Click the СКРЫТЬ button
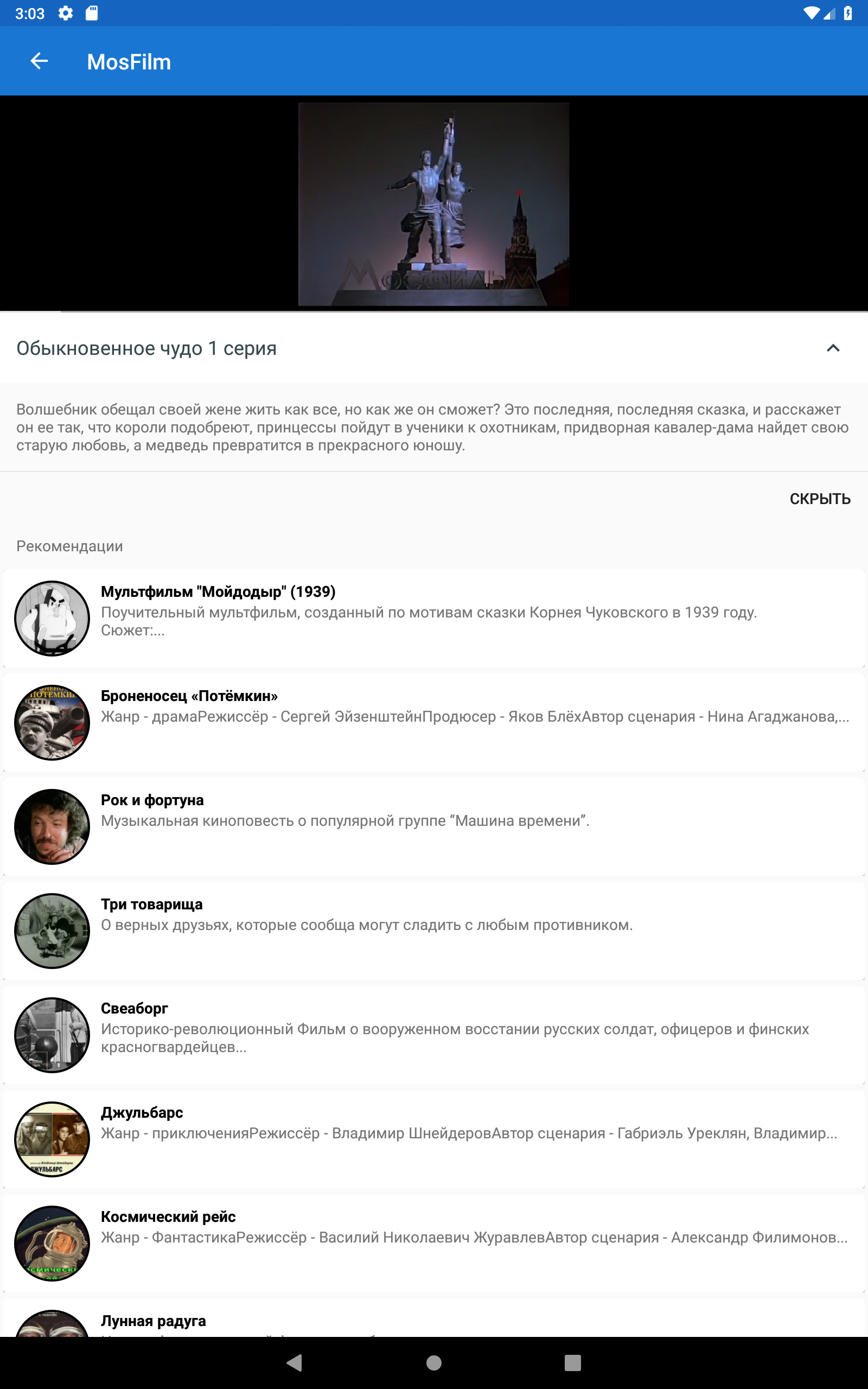Viewport: 868px width, 1389px height. 820,499
